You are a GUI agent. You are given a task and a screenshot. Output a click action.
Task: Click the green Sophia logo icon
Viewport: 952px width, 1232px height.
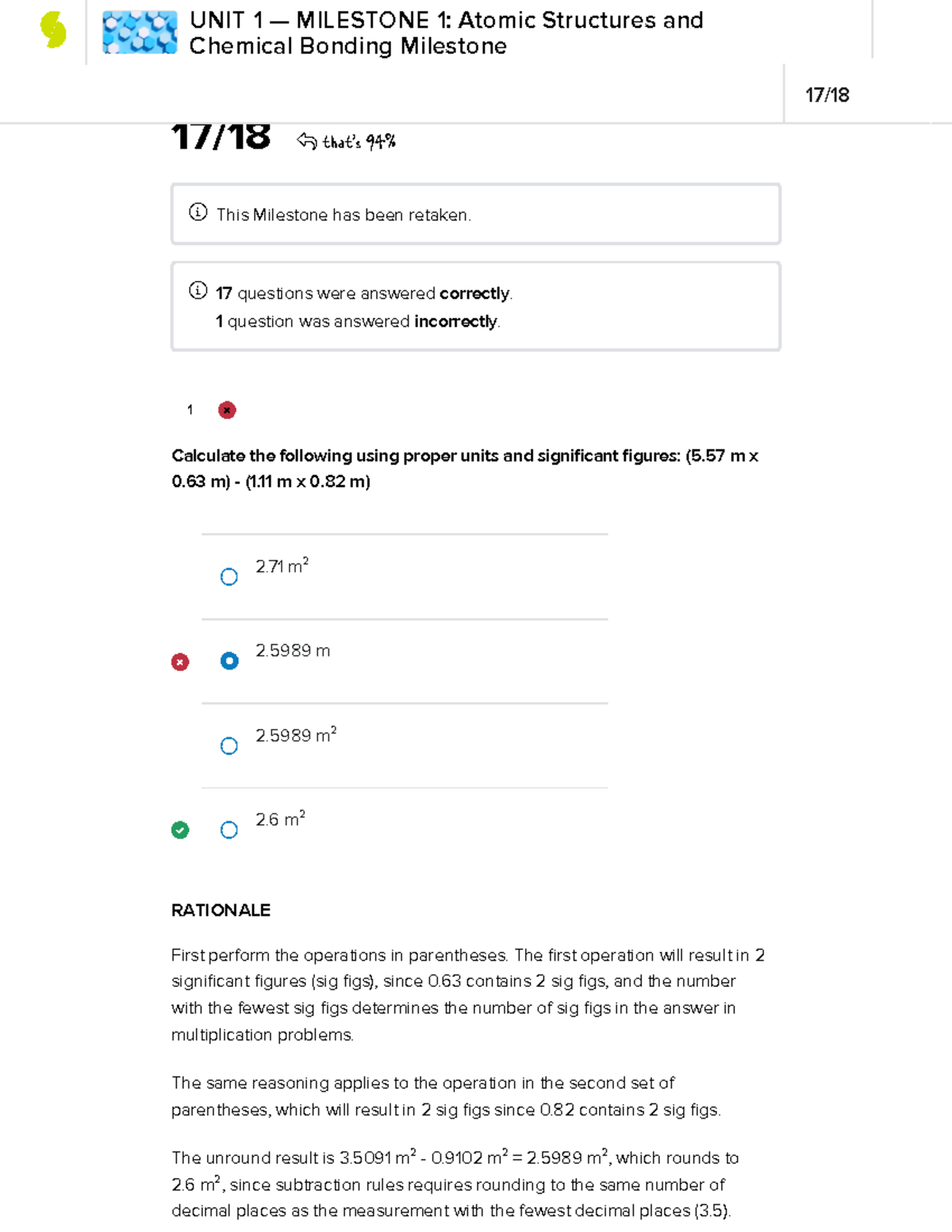(53, 32)
